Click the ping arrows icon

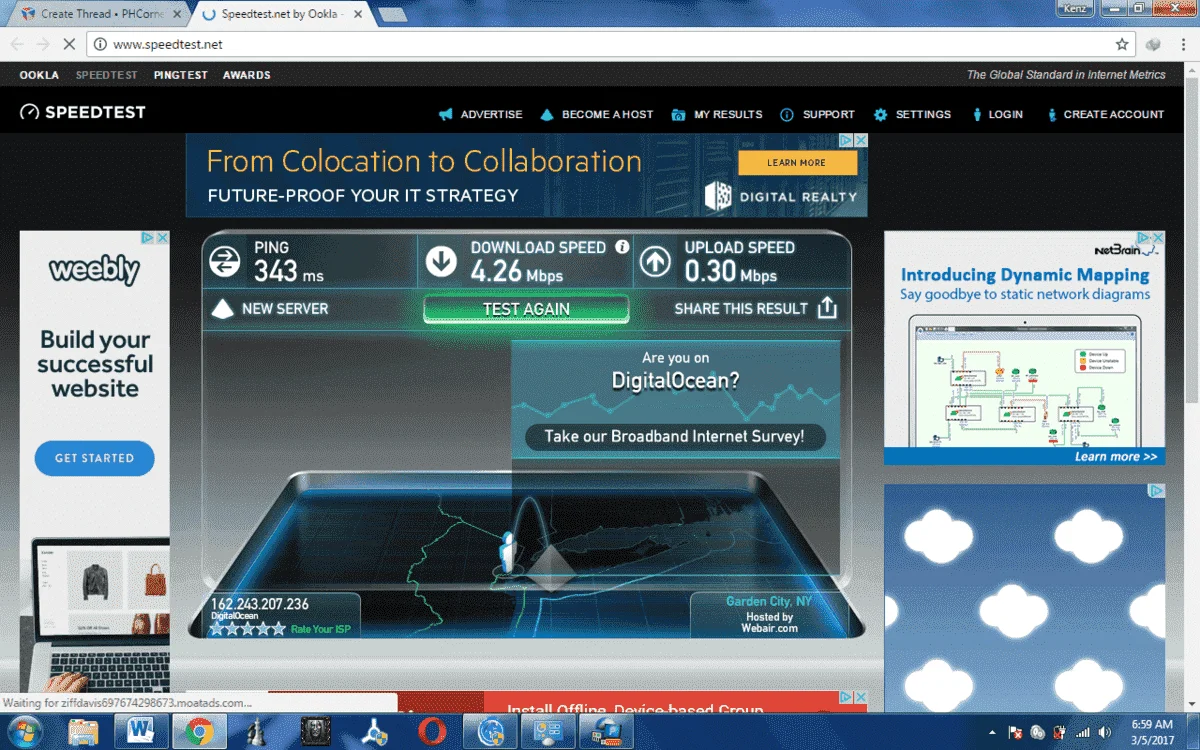pyautogui.click(x=225, y=262)
